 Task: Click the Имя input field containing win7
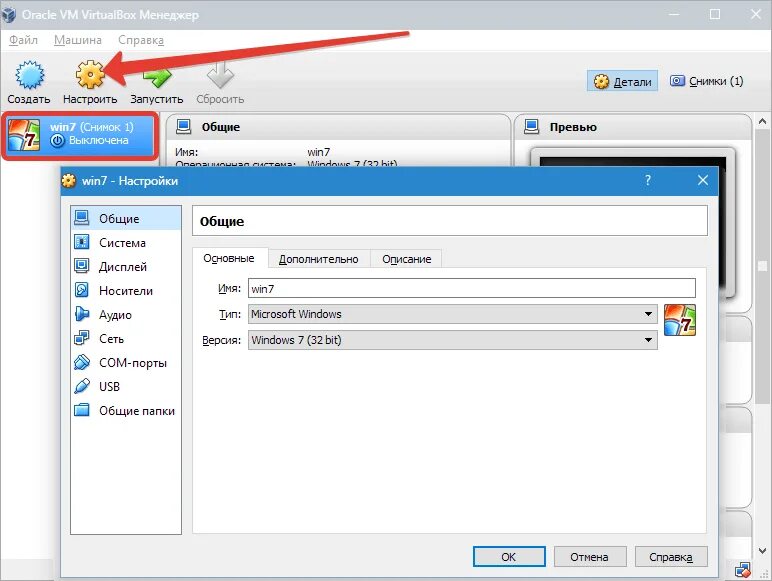coord(472,289)
